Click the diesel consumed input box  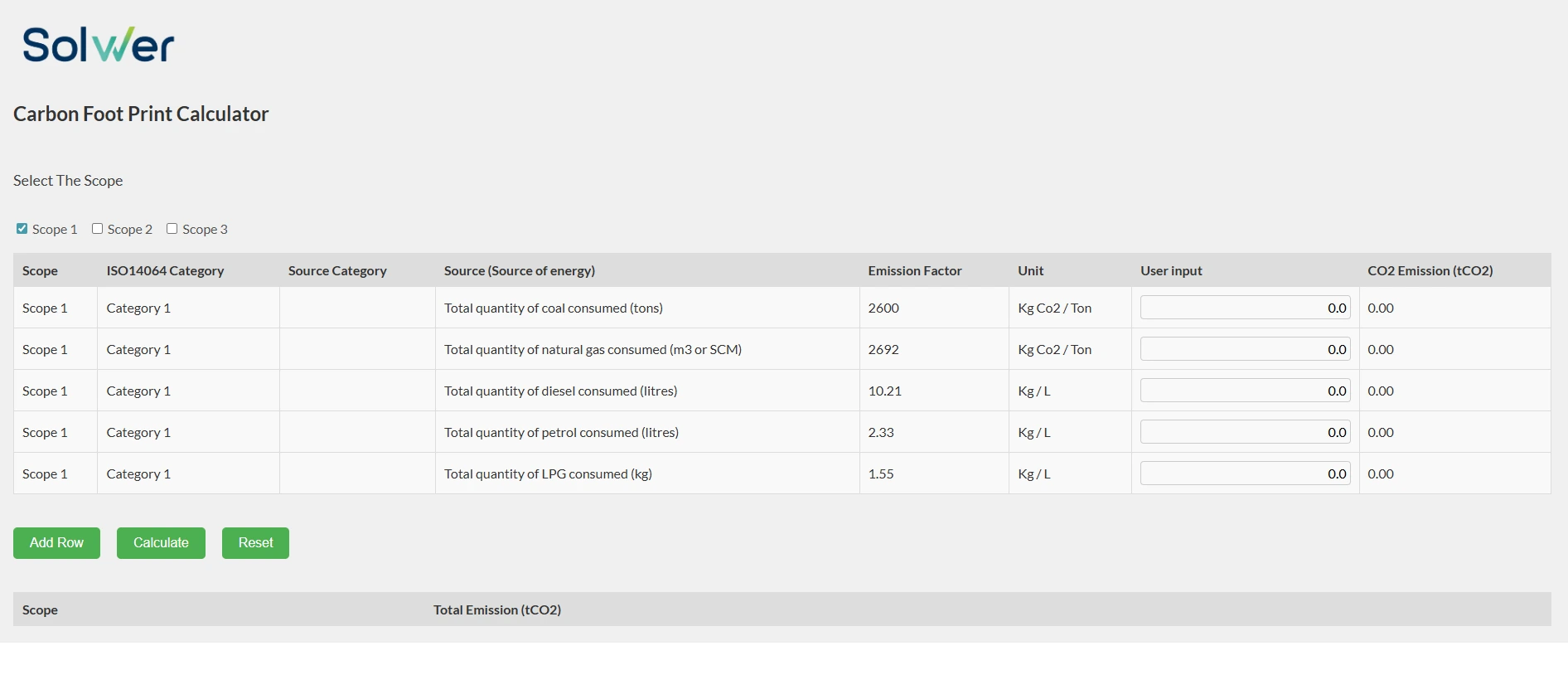(1244, 391)
